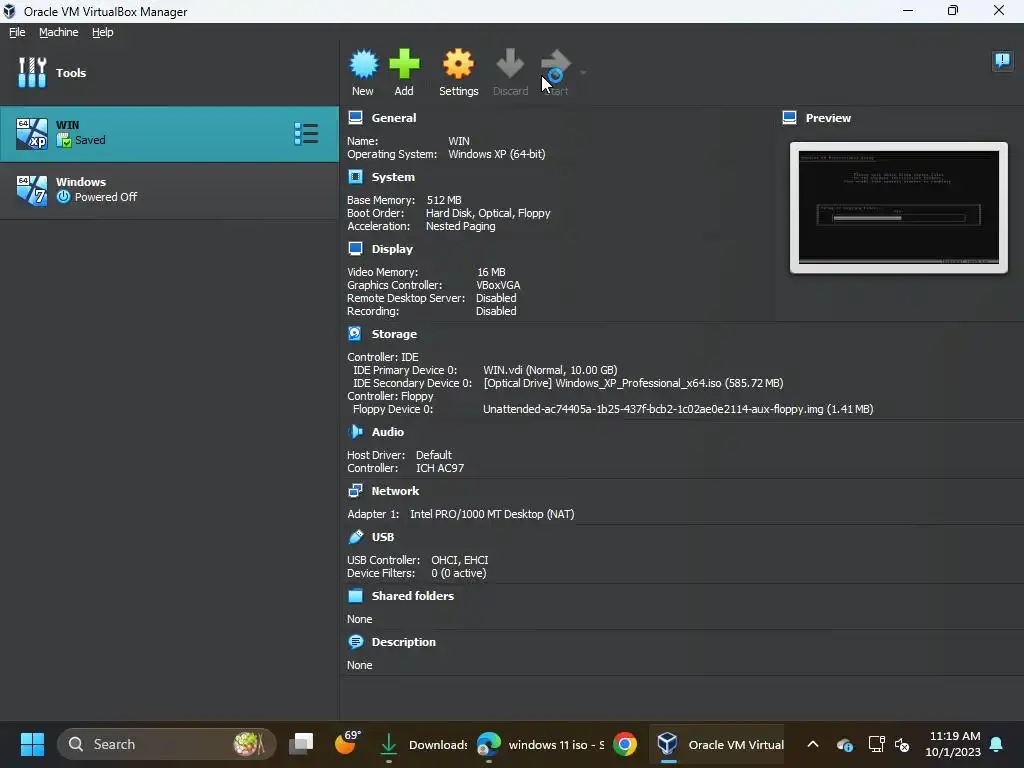This screenshot has height=768, width=1024.
Task: Click the WIN machine preview thumbnail
Action: tap(899, 207)
